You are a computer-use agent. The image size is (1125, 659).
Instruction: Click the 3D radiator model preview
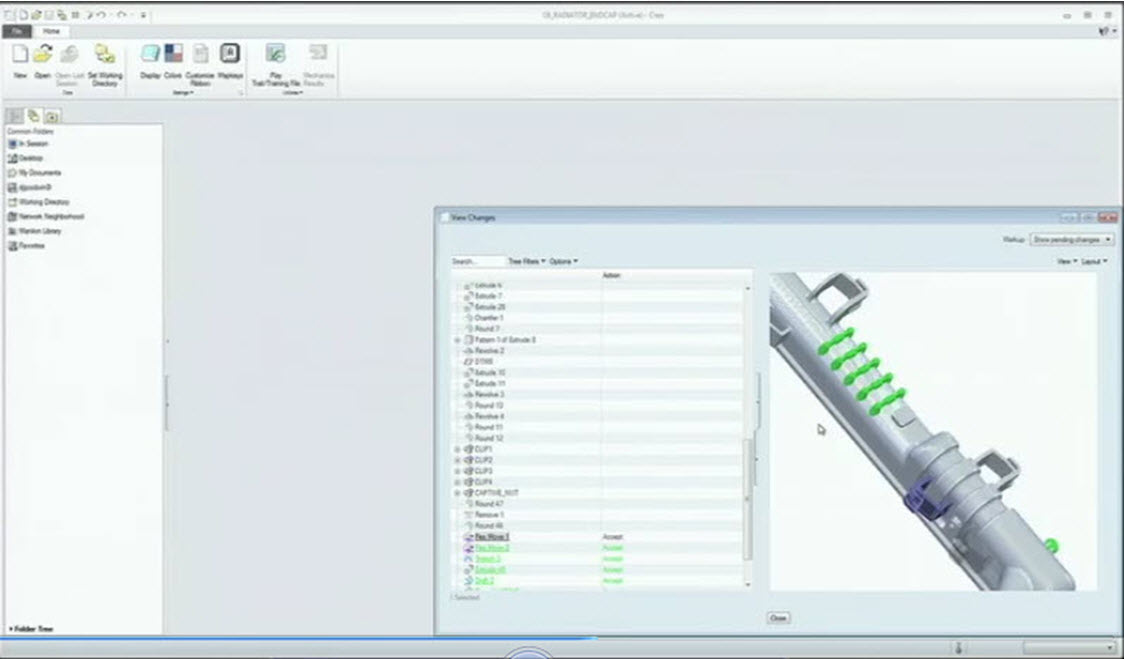tap(932, 431)
